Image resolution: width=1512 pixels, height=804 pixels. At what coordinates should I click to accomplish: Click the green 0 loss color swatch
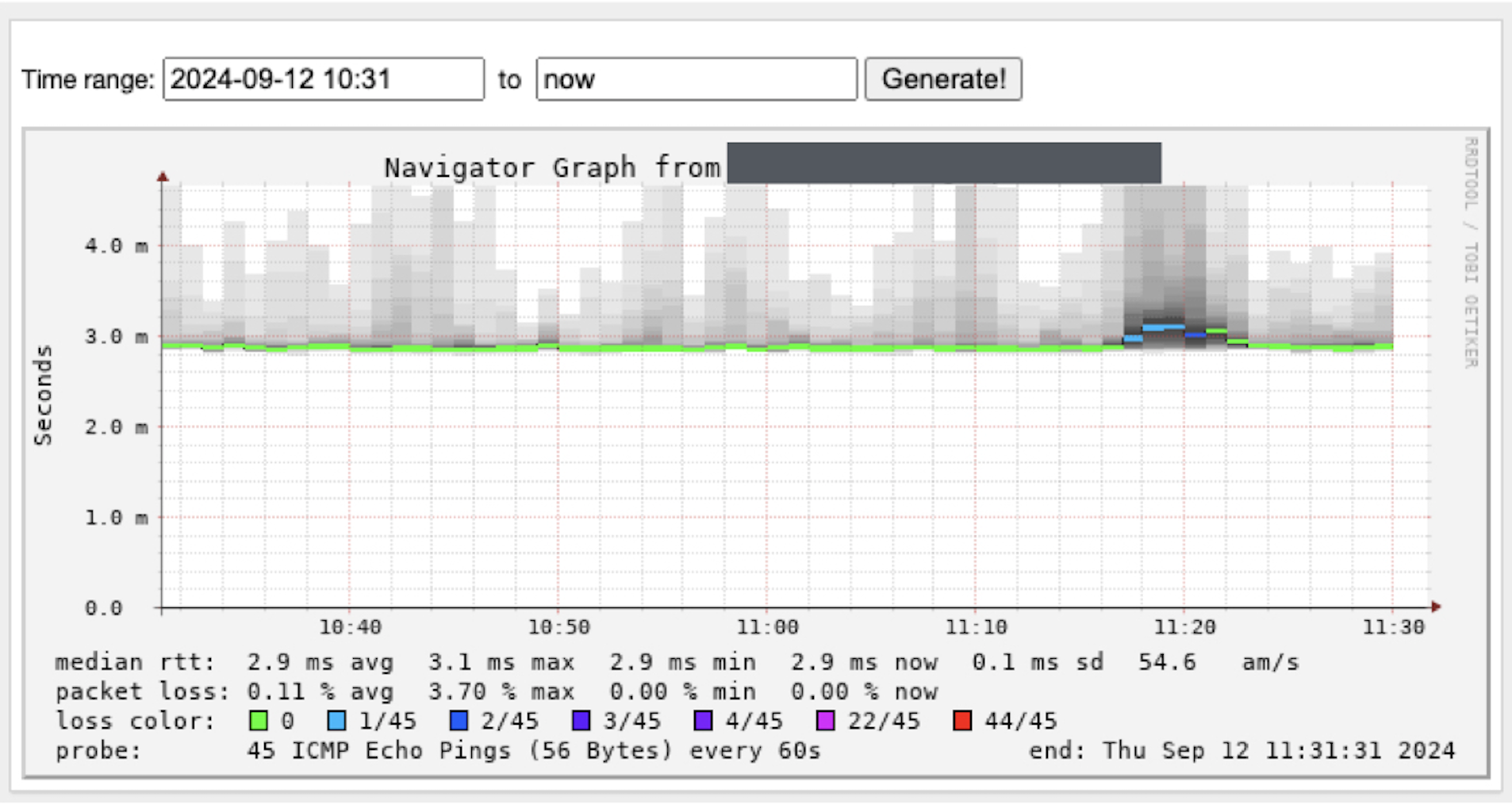(x=259, y=721)
